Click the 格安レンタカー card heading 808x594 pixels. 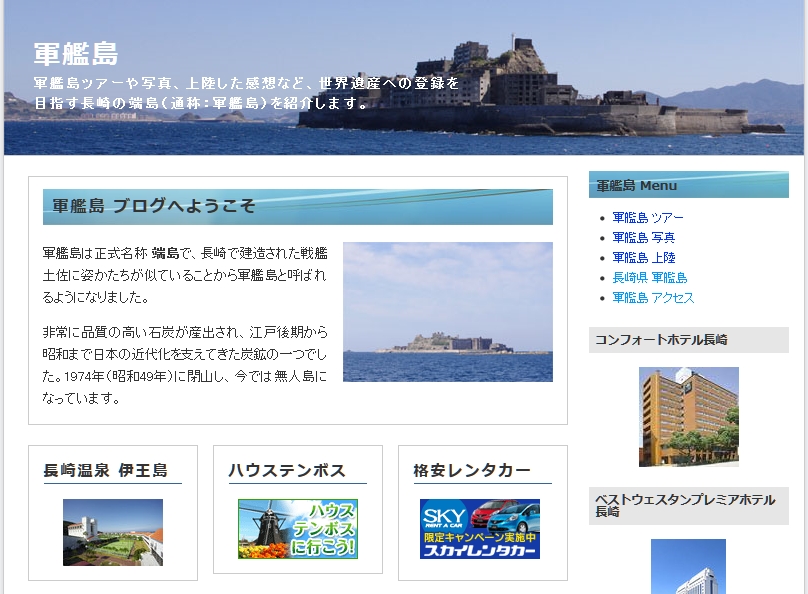pos(472,470)
